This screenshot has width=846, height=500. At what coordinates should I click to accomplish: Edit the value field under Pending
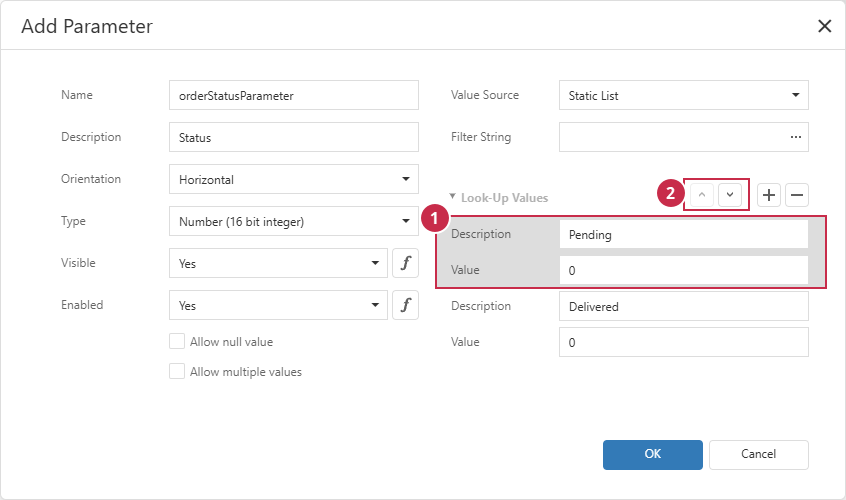click(x=684, y=270)
